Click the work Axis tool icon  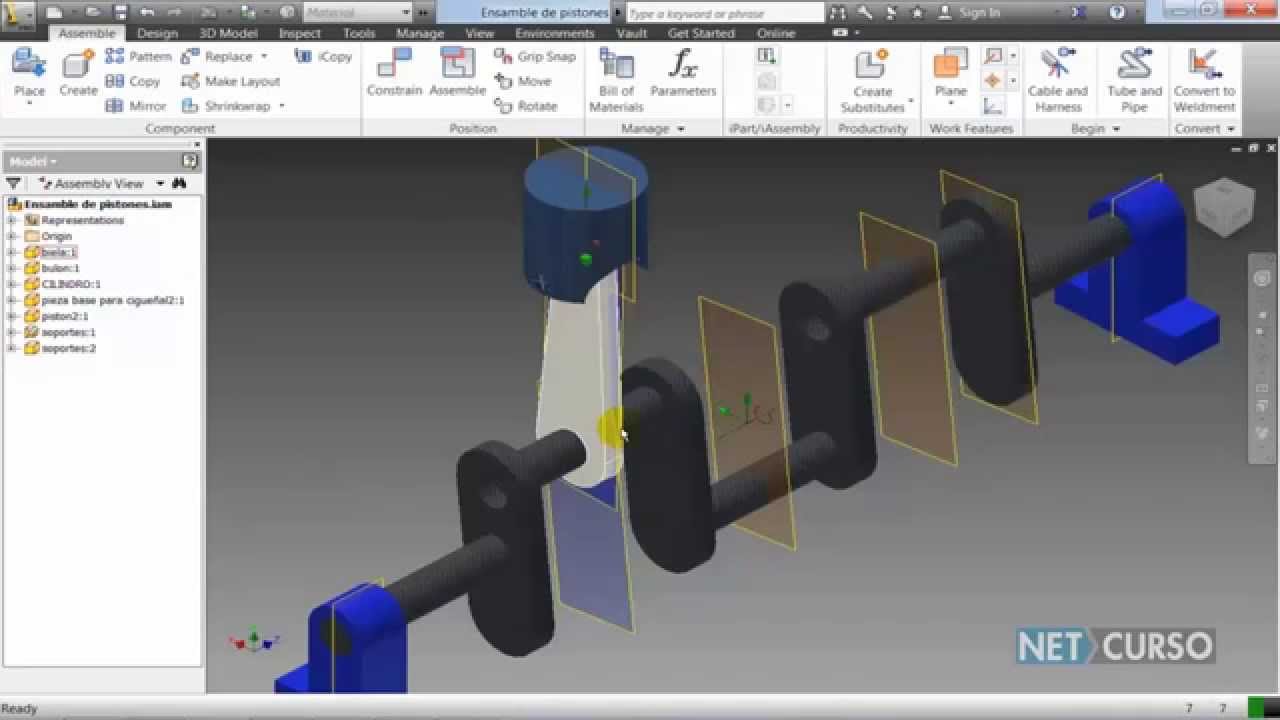click(993, 56)
